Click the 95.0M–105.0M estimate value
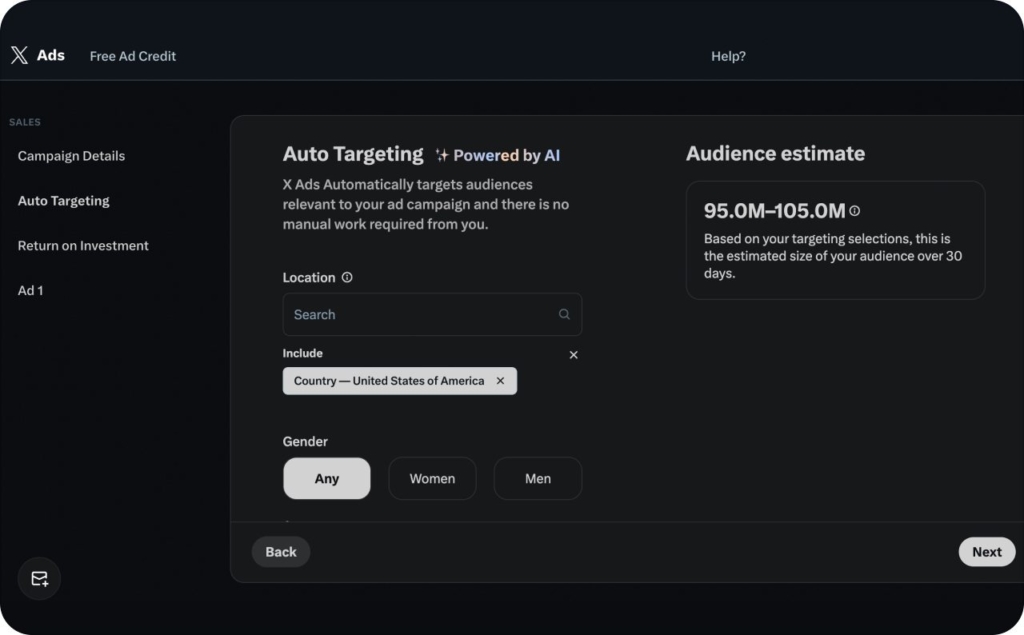The height and width of the screenshot is (635, 1024). point(775,211)
